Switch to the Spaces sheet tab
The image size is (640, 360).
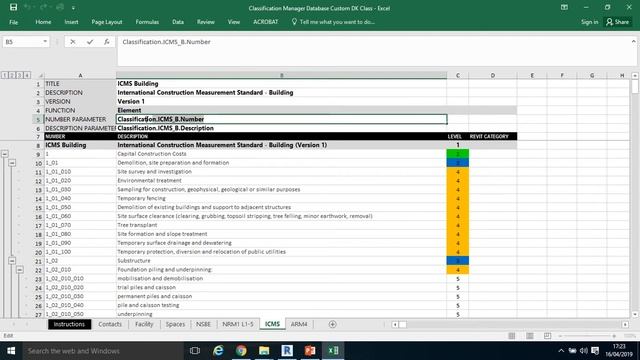pos(175,324)
